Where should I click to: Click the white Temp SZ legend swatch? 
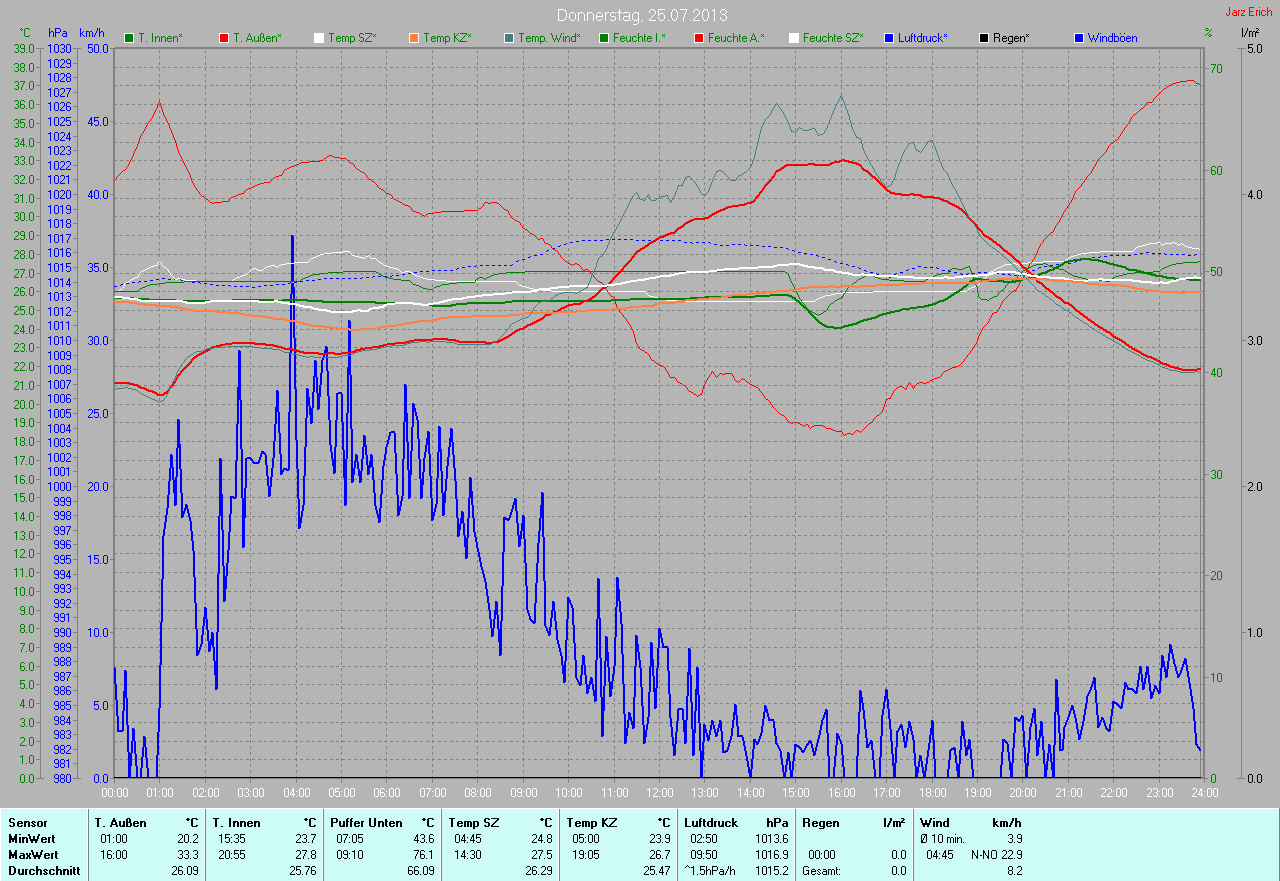coord(319,38)
